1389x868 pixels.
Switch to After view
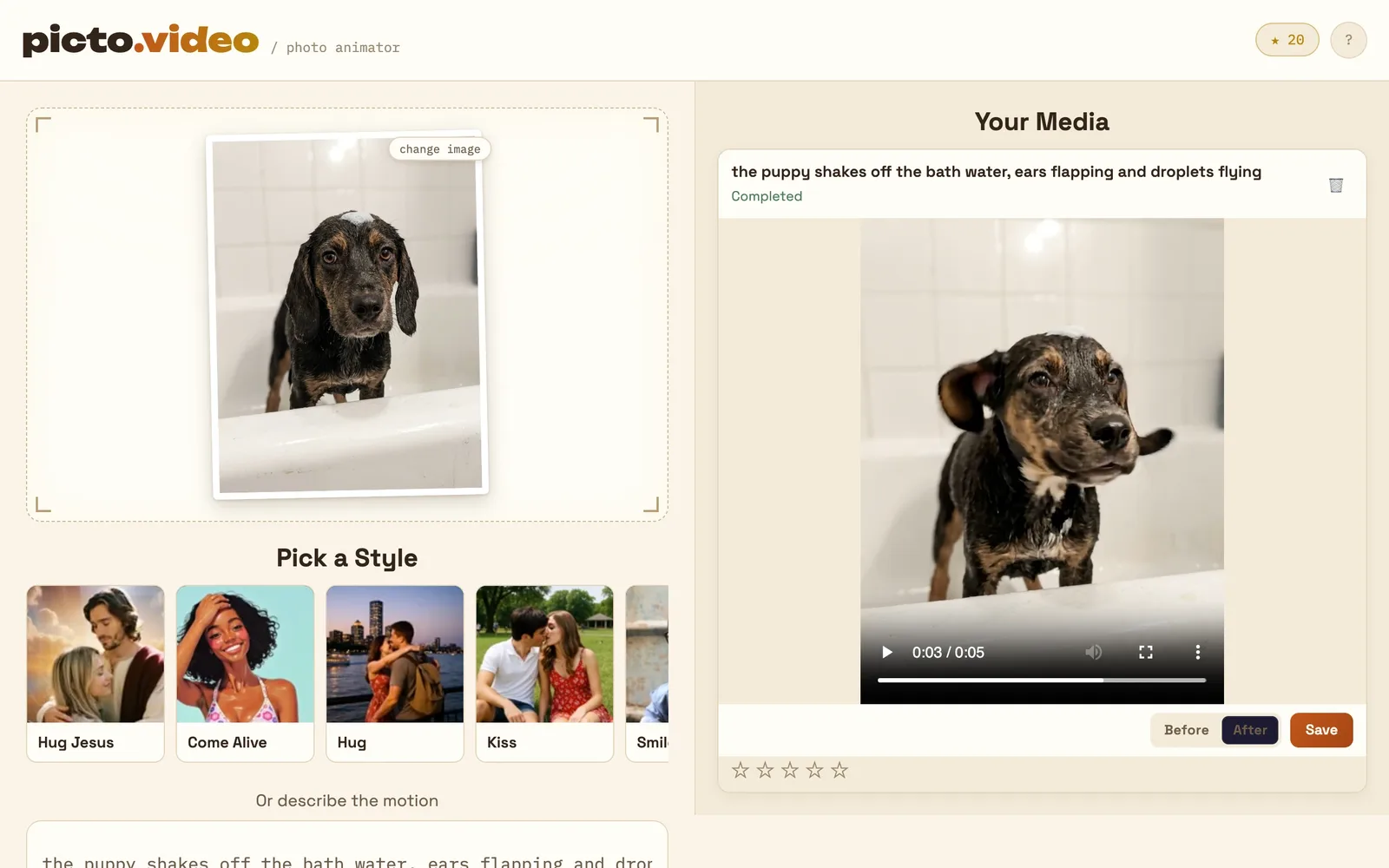tap(1249, 730)
